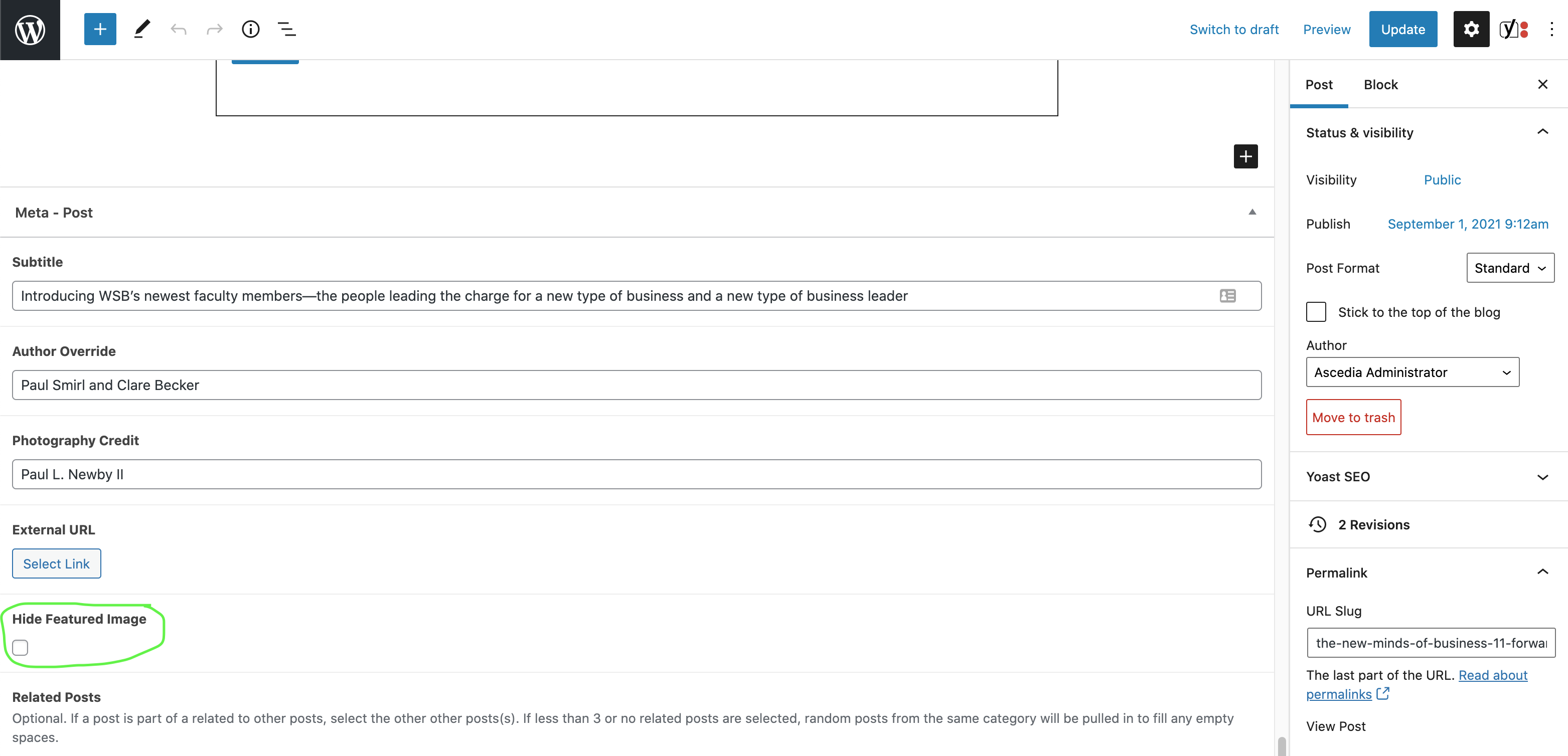Select the Post tab
The height and width of the screenshot is (756, 1568).
(1318, 85)
